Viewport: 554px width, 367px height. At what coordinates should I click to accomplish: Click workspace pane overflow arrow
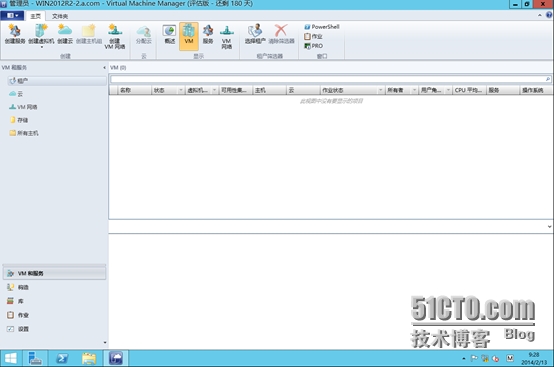click(105, 342)
